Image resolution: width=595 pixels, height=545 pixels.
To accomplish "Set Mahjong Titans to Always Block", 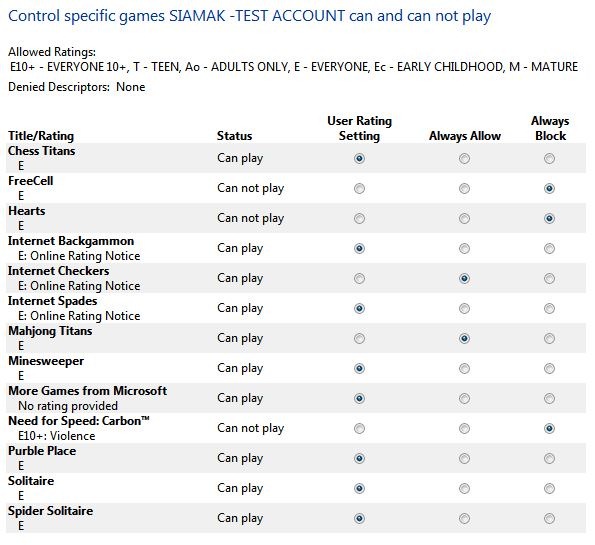I will click(x=549, y=338).
